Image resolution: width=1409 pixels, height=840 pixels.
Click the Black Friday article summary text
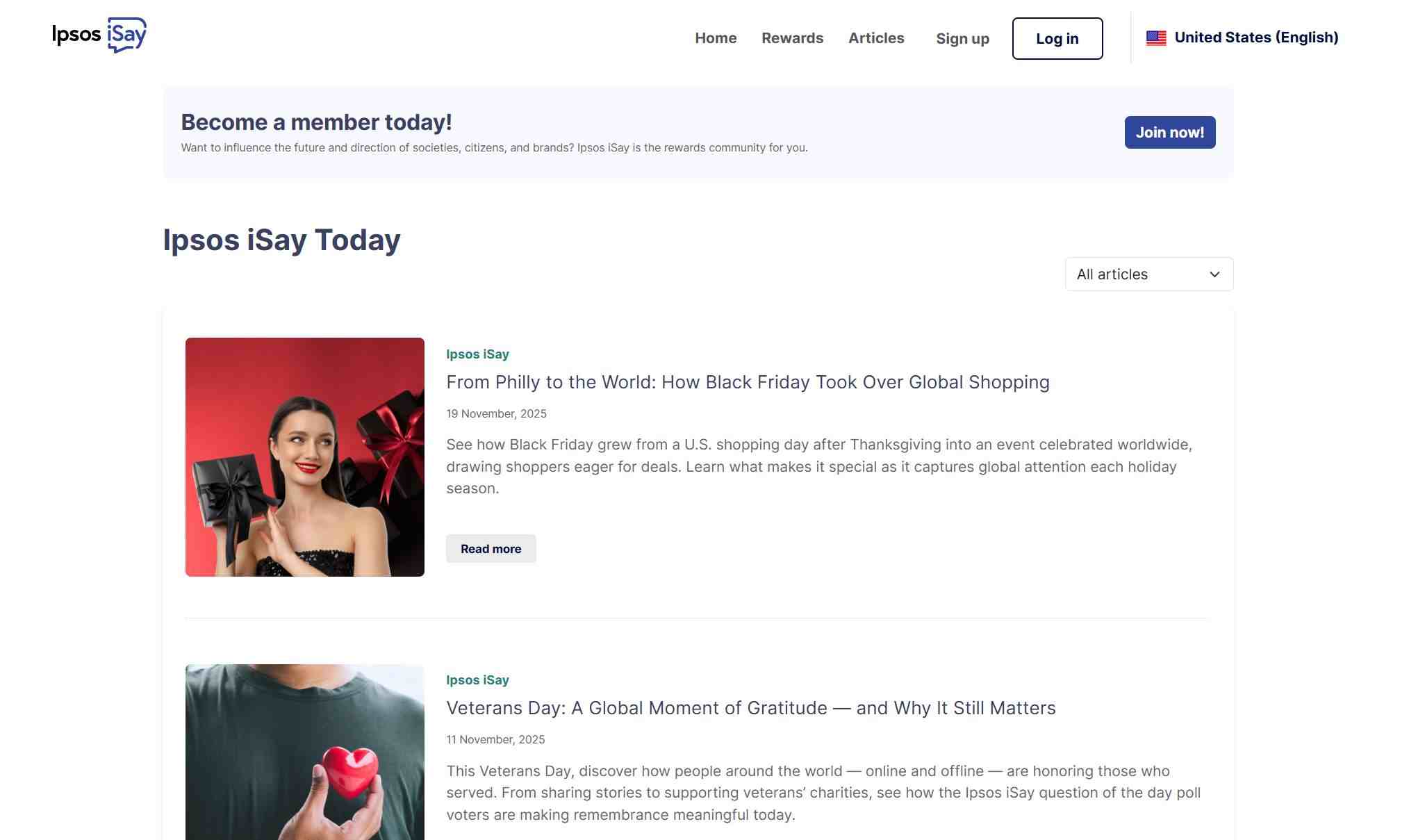pos(818,466)
